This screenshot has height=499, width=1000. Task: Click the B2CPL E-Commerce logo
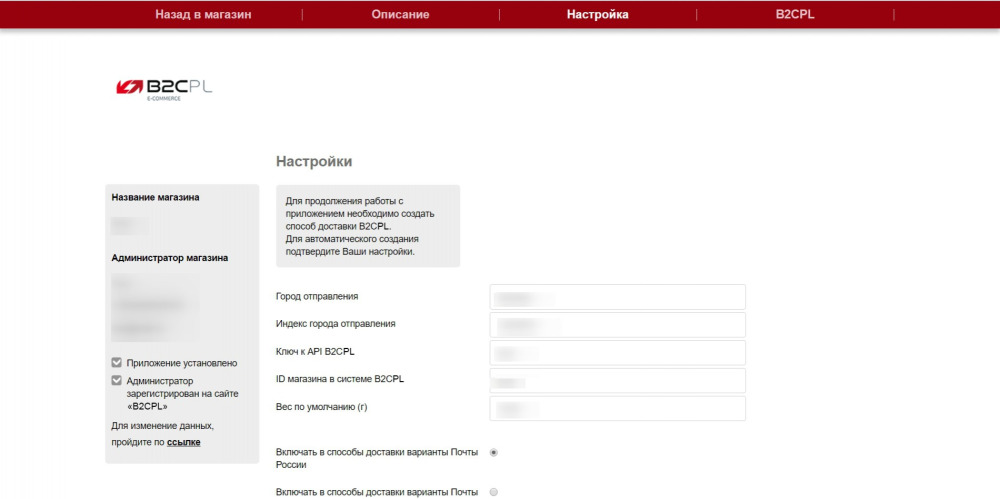(x=164, y=89)
